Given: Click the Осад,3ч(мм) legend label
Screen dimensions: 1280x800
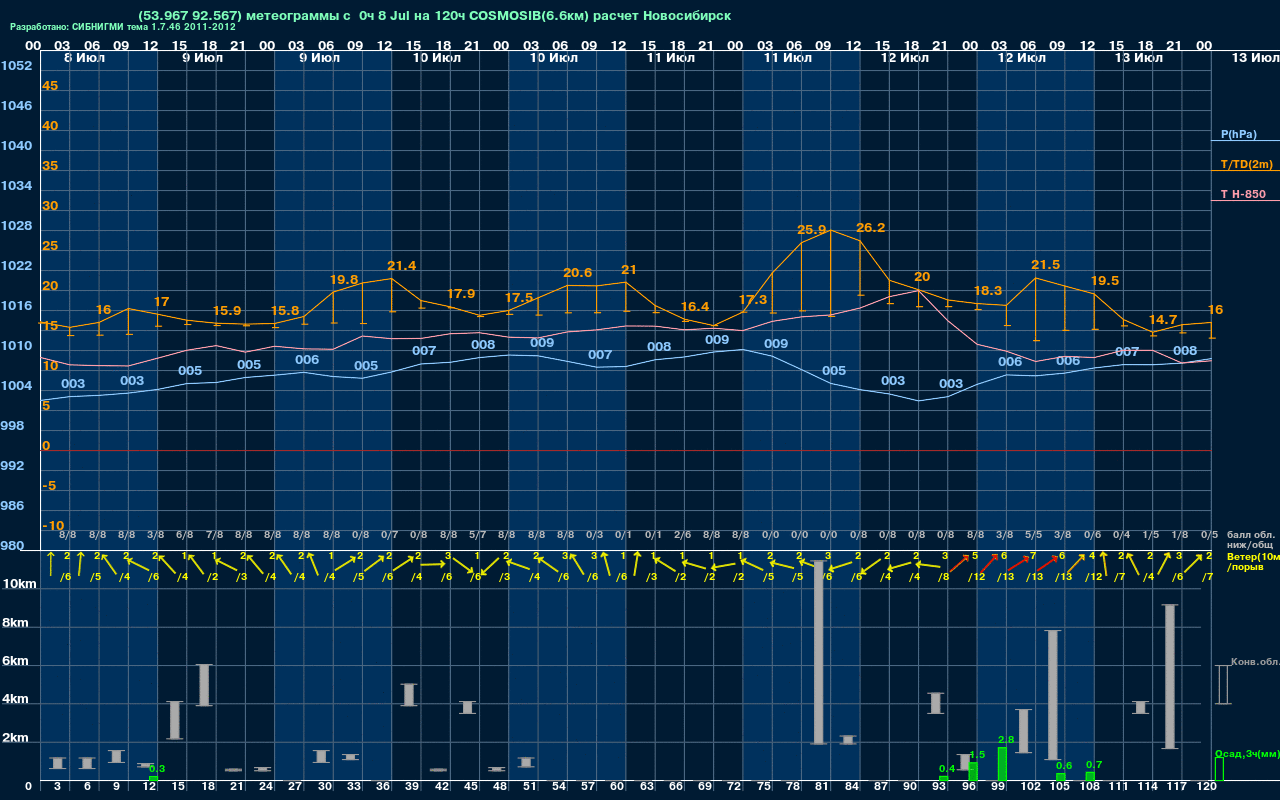Looking at the screenshot, I should pyautogui.click(x=1247, y=754).
